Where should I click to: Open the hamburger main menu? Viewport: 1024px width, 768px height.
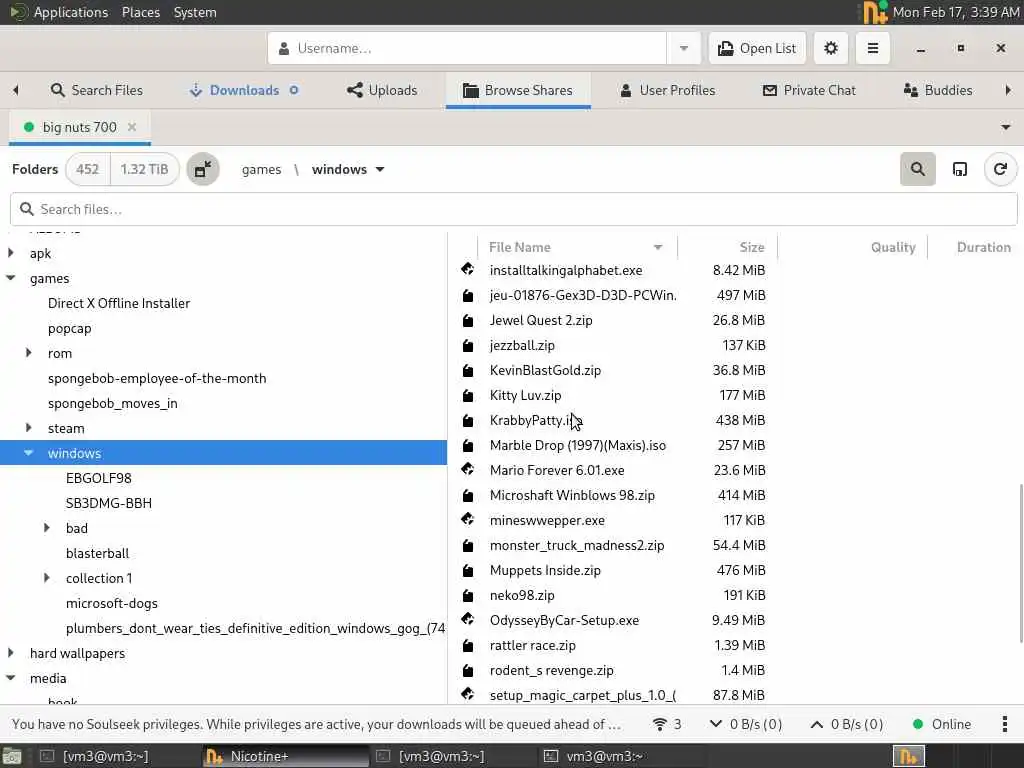(x=872, y=48)
